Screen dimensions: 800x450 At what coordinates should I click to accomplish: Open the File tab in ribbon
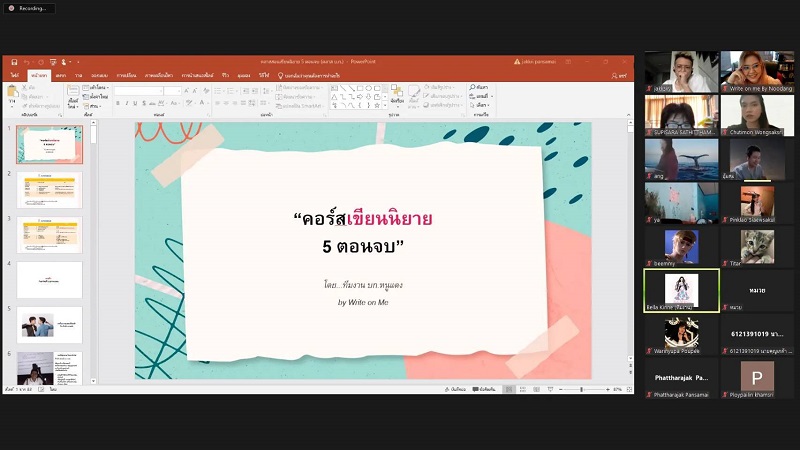[14, 75]
